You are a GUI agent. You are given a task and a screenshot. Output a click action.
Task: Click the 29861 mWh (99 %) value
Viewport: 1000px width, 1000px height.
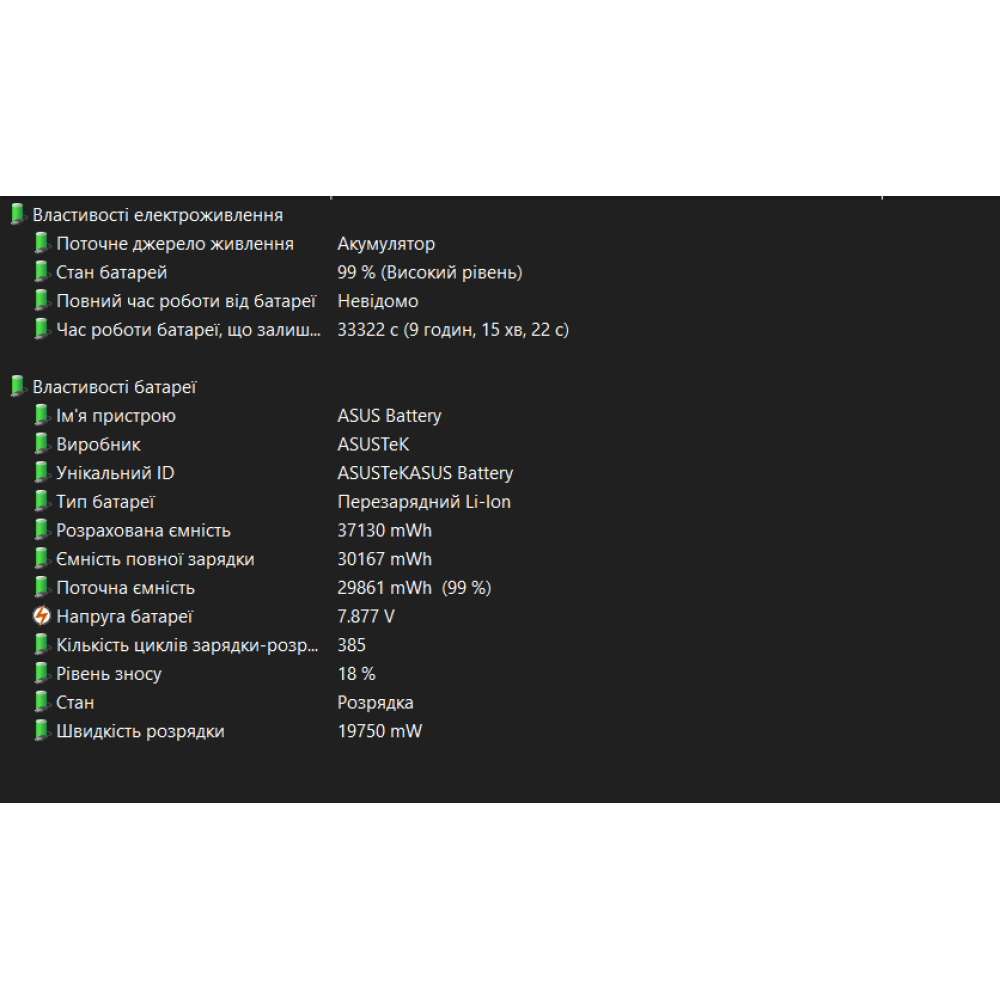point(414,588)
